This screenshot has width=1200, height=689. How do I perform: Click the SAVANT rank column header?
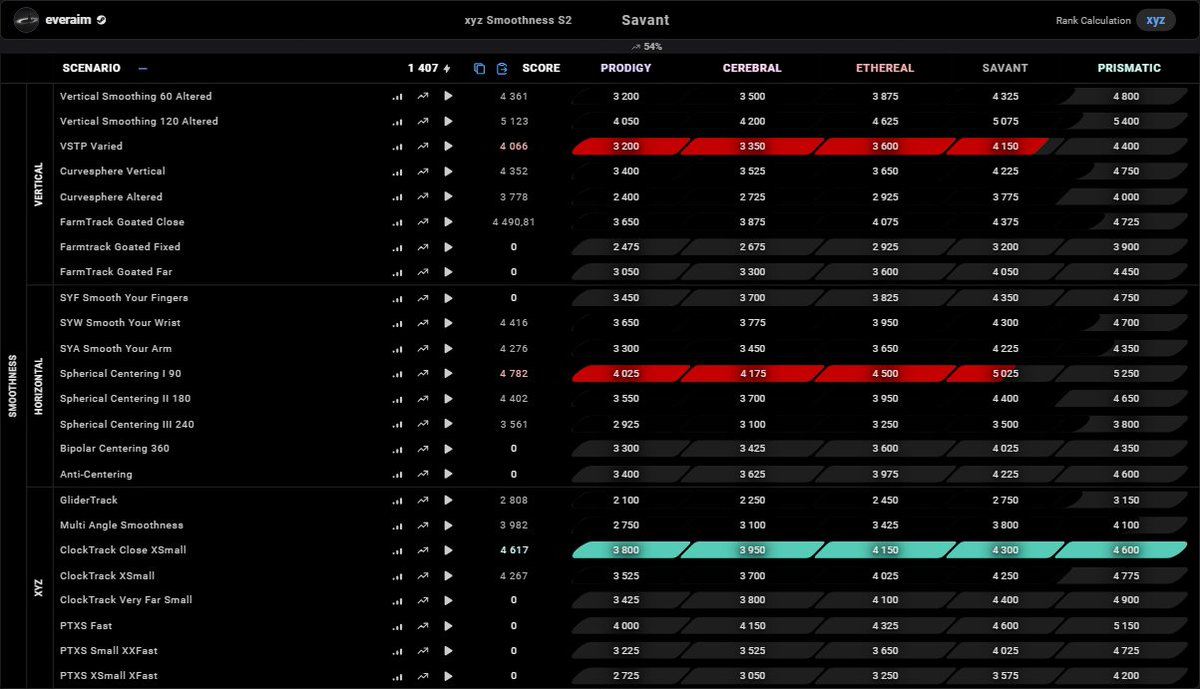point(1005,68)
